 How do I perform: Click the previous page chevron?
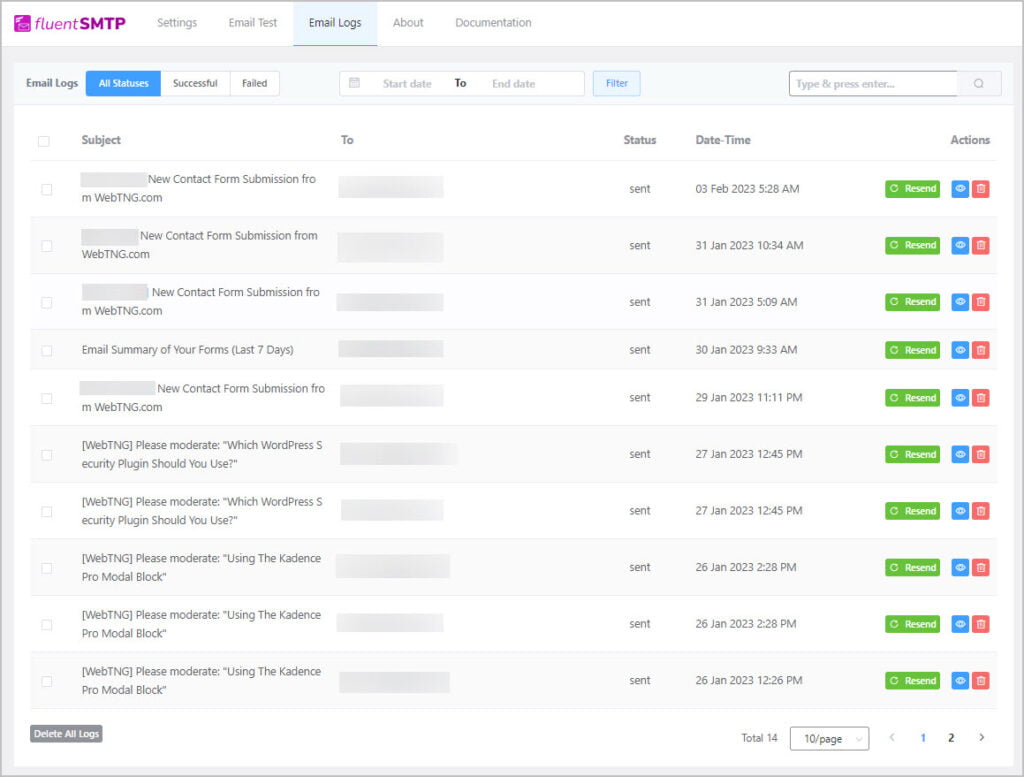click(892, 737)
